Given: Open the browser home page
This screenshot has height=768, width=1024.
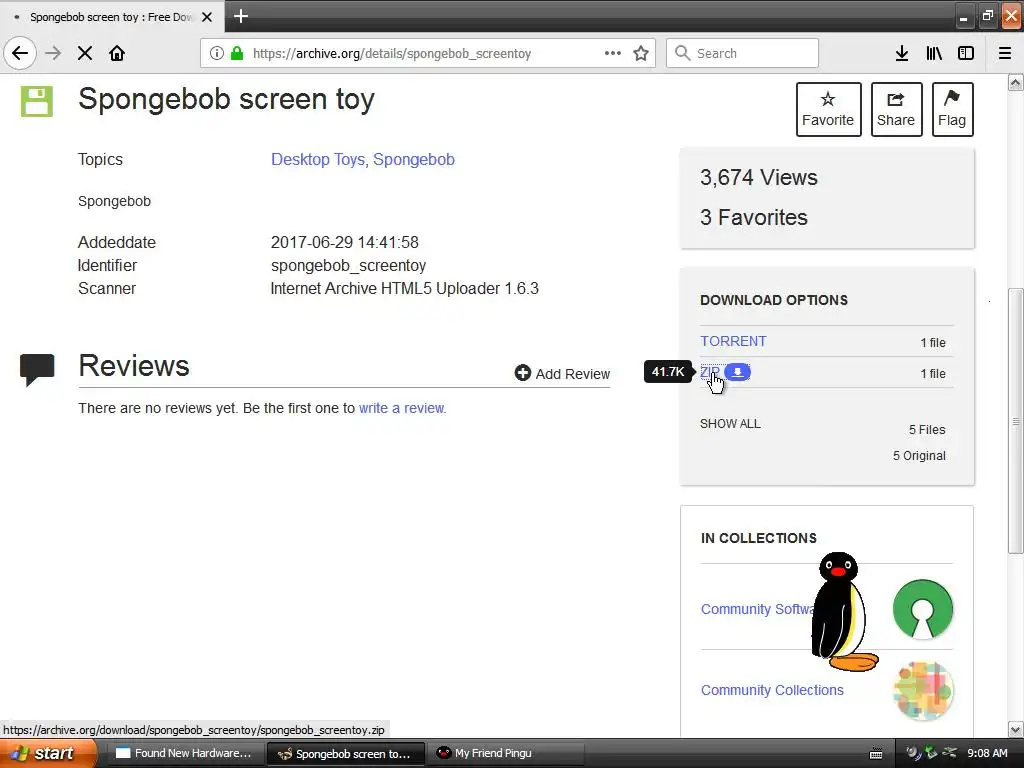Looking at the screenshot, I should [x=117, y=53].
